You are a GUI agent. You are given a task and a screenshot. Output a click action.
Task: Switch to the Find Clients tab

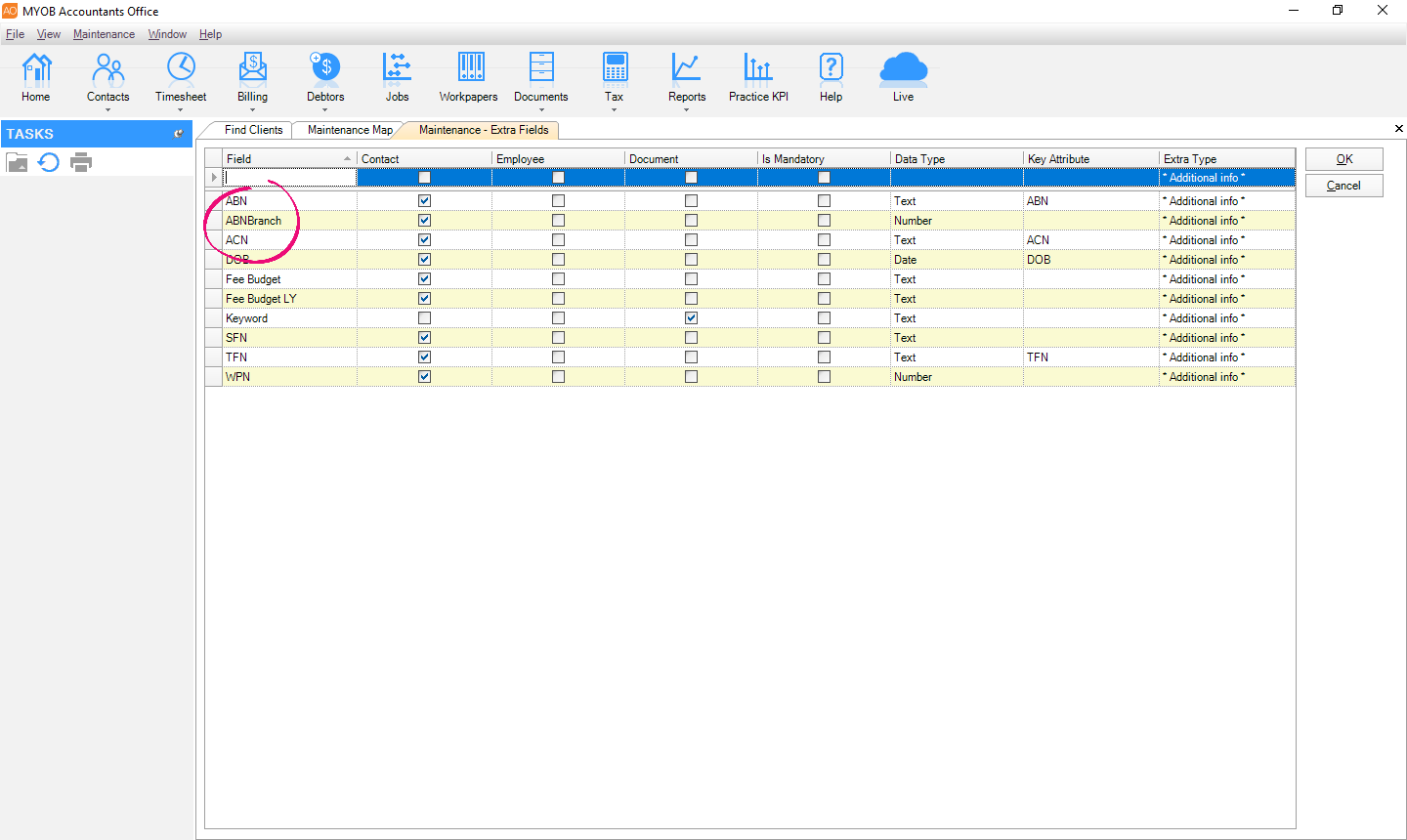tap(253, 130)
